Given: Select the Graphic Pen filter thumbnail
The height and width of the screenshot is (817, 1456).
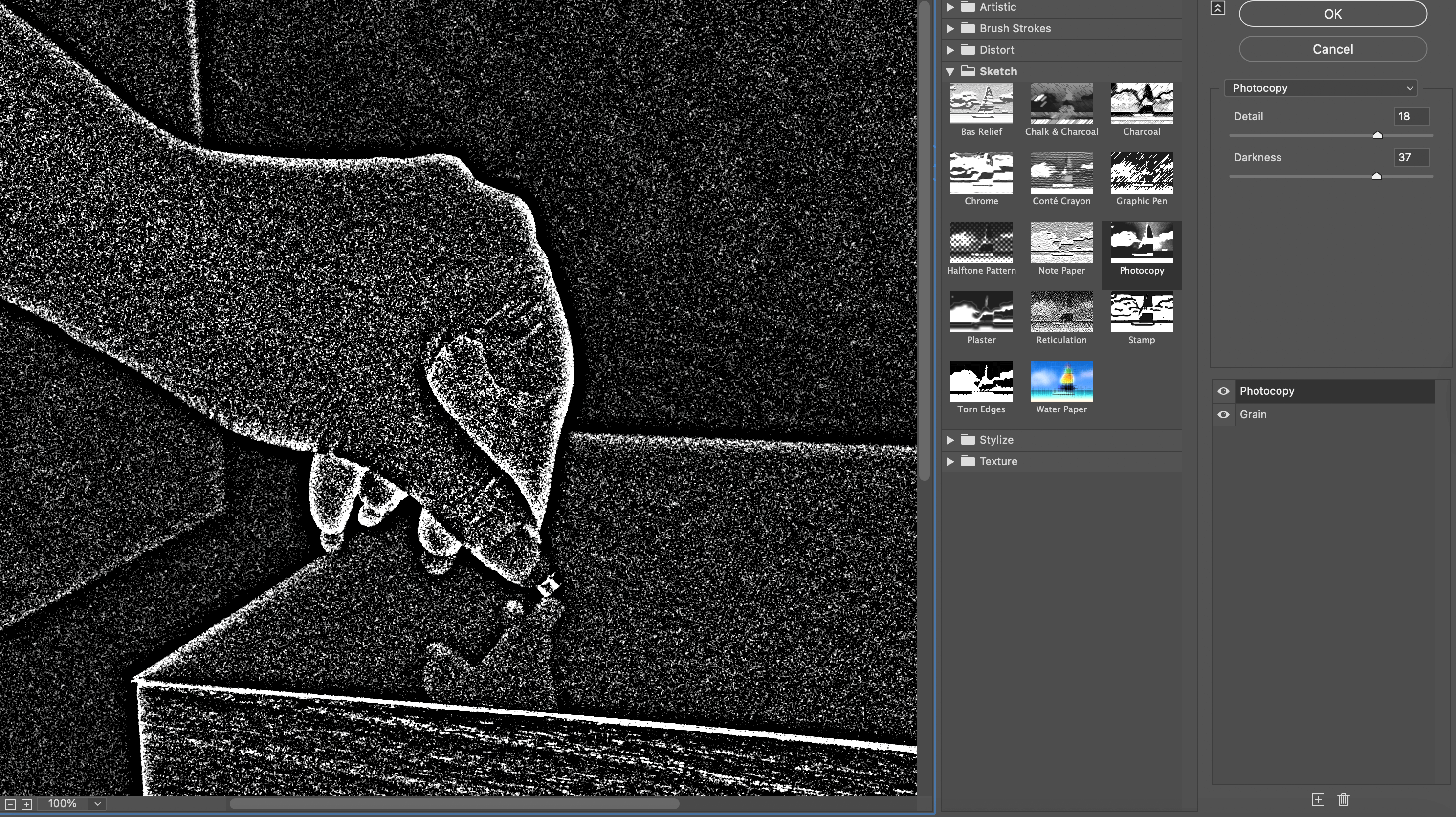Looking at the screenshot, I should [x=1141, y=173].
